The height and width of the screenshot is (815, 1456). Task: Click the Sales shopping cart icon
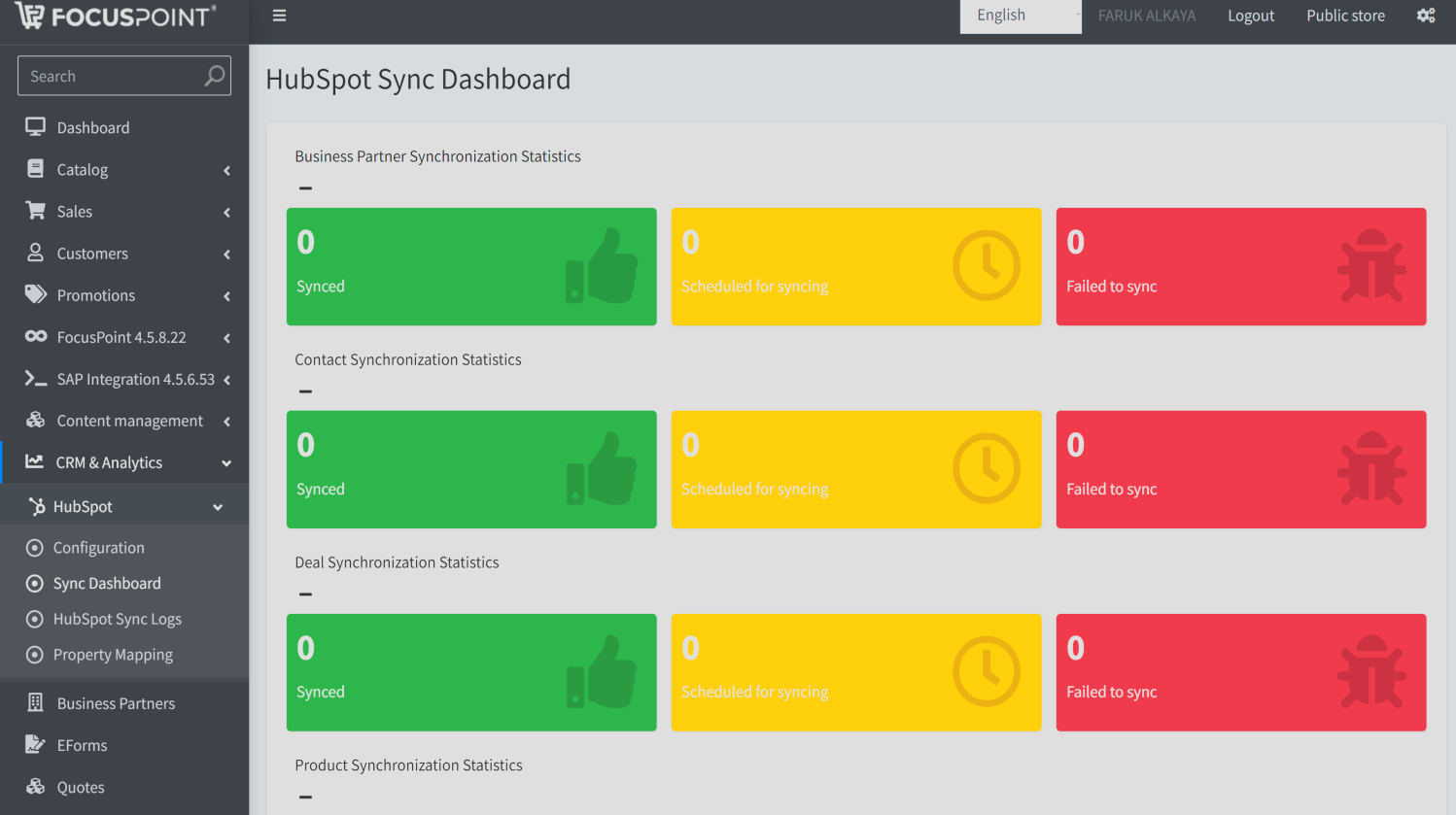(36, 211)
